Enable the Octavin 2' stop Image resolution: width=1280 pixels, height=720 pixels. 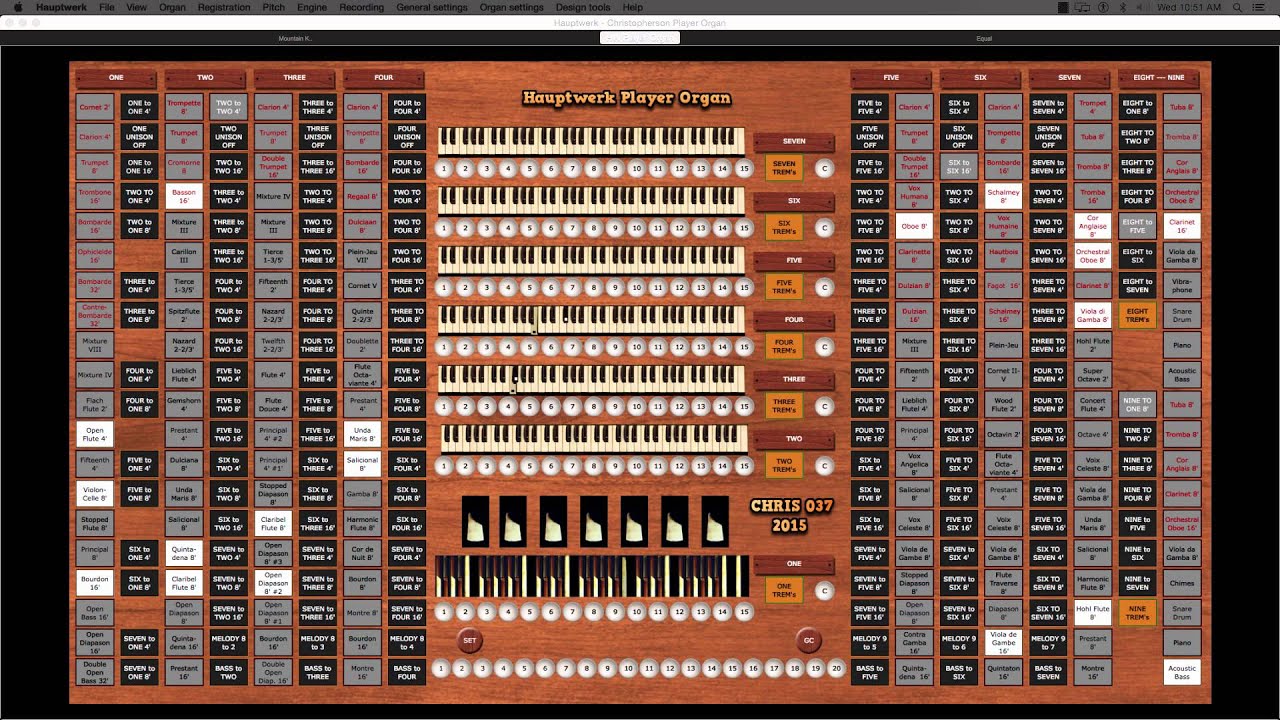[1003, 434]
